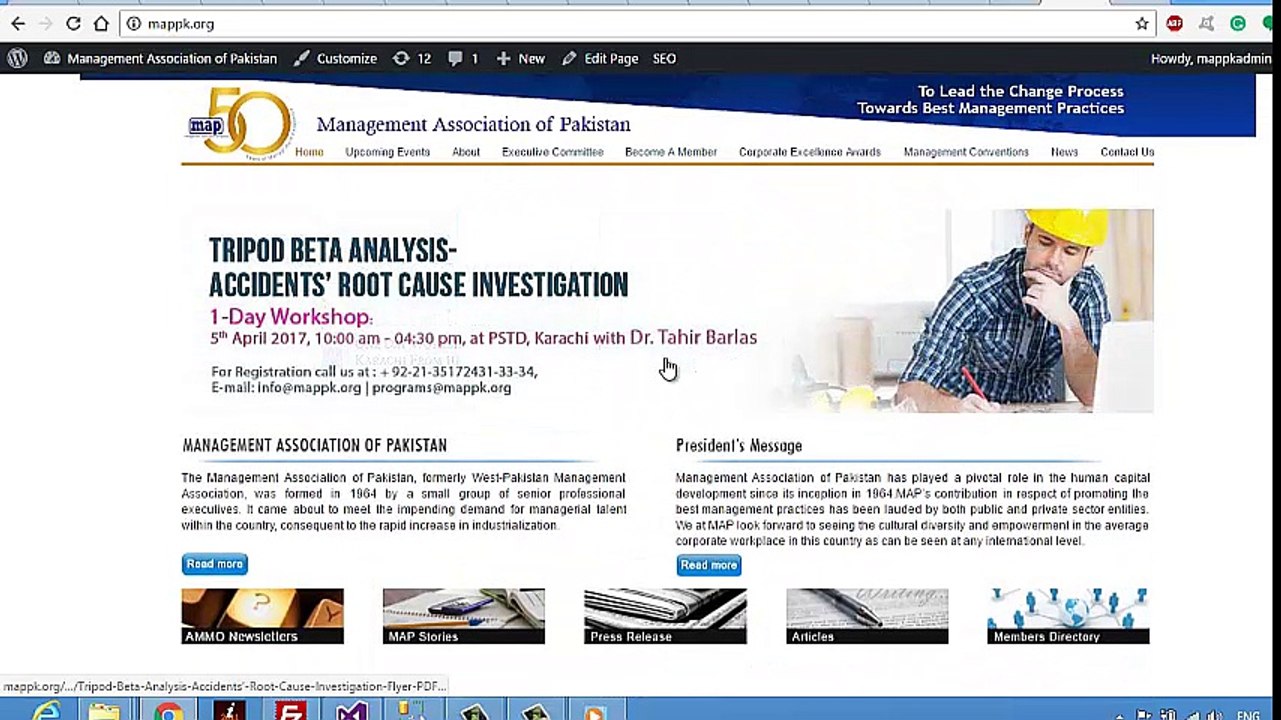The image size is (1281, 720).
Task: Open the AdBlock Plus extension
Action: point(1174,24)
